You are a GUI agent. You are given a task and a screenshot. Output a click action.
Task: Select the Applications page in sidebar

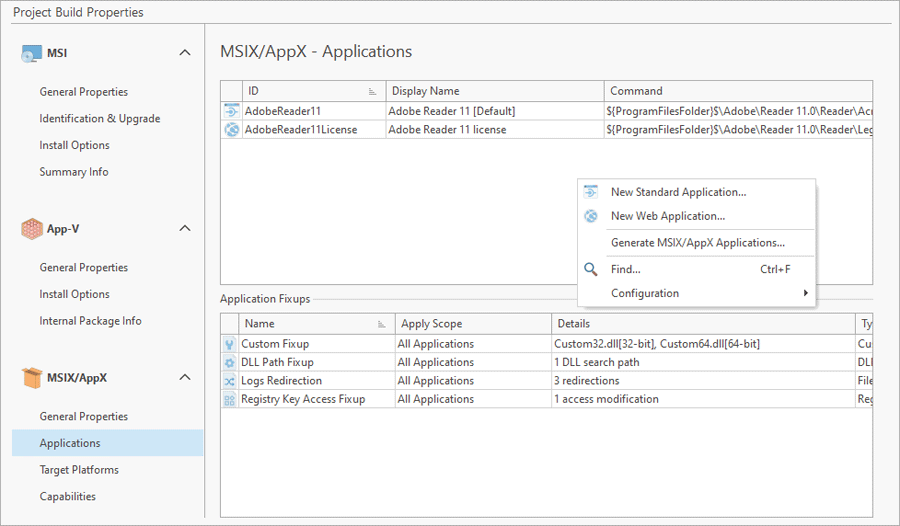(x=107, y=443)
